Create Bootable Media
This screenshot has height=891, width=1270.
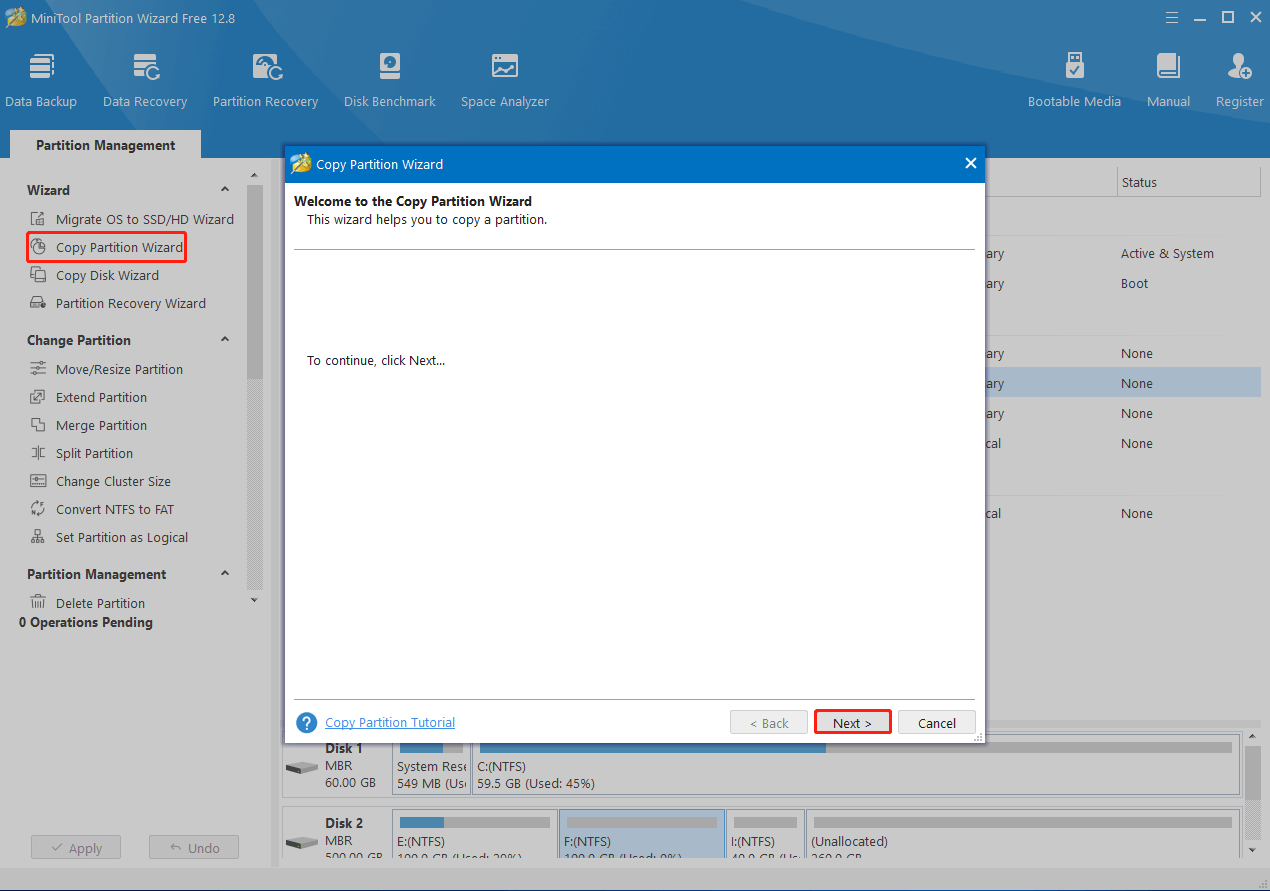[x=1074, y=80]
